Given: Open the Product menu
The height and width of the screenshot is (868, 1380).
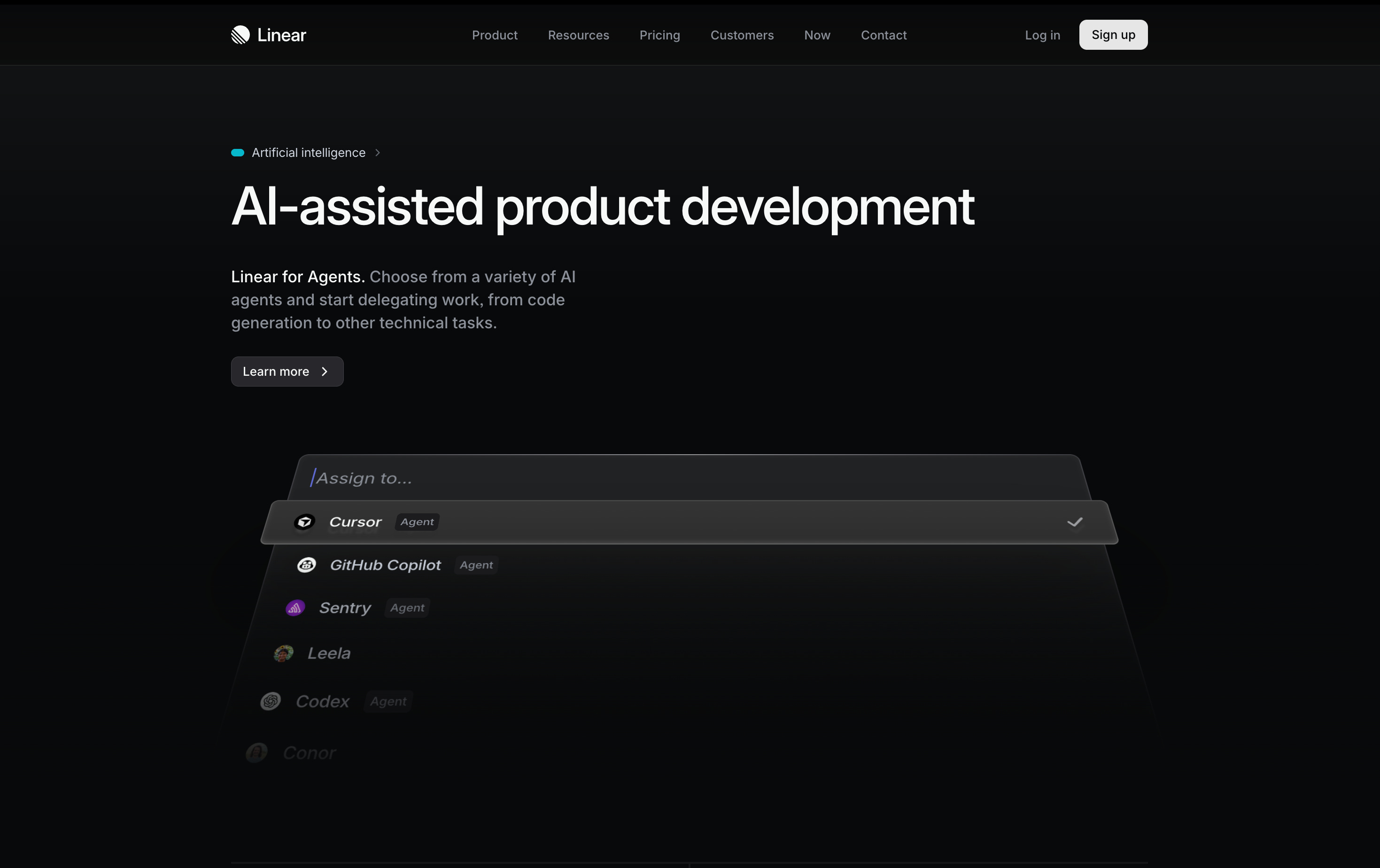Looking at the screenshot, I should (x=495, y=36).
